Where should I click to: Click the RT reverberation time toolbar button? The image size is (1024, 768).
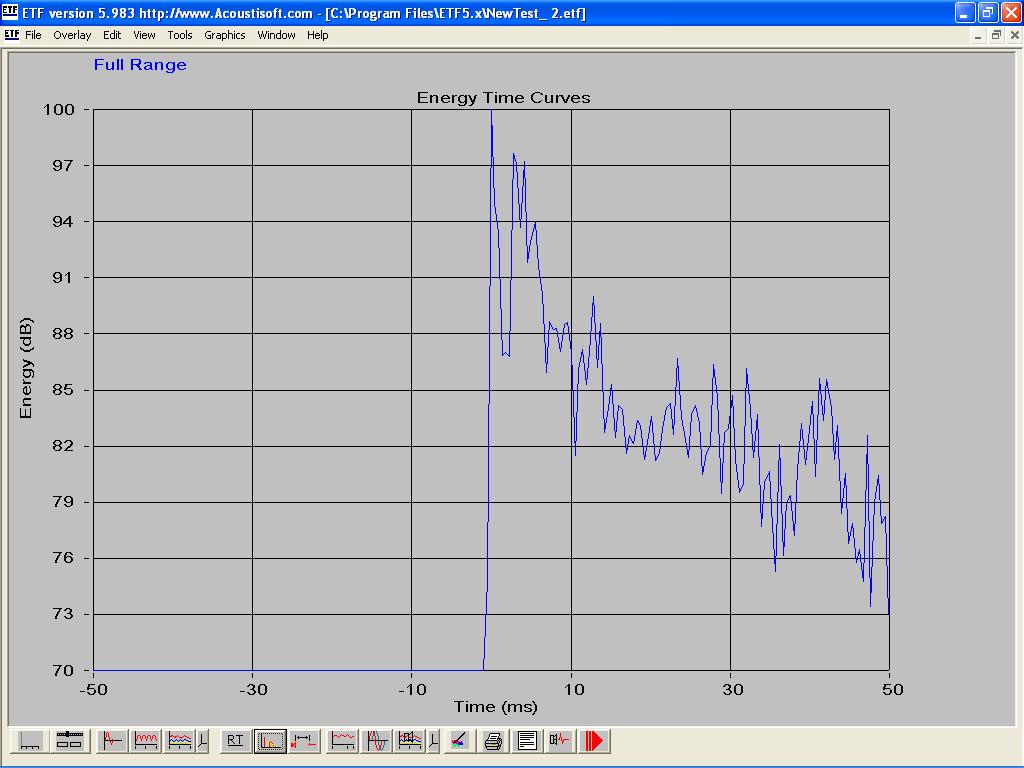tap(235, 741)
